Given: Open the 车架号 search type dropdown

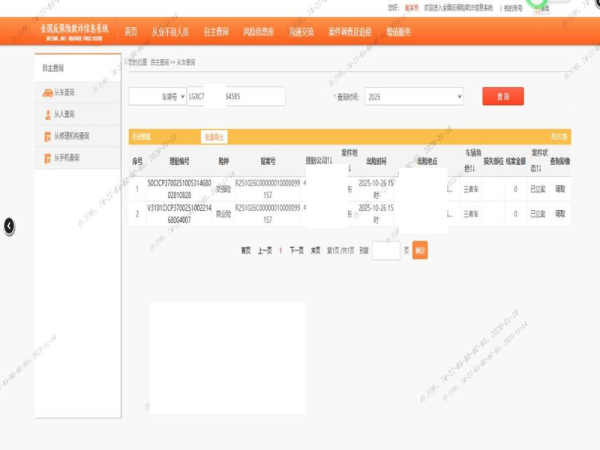Looking at the screenshot, I should point(157,97).
